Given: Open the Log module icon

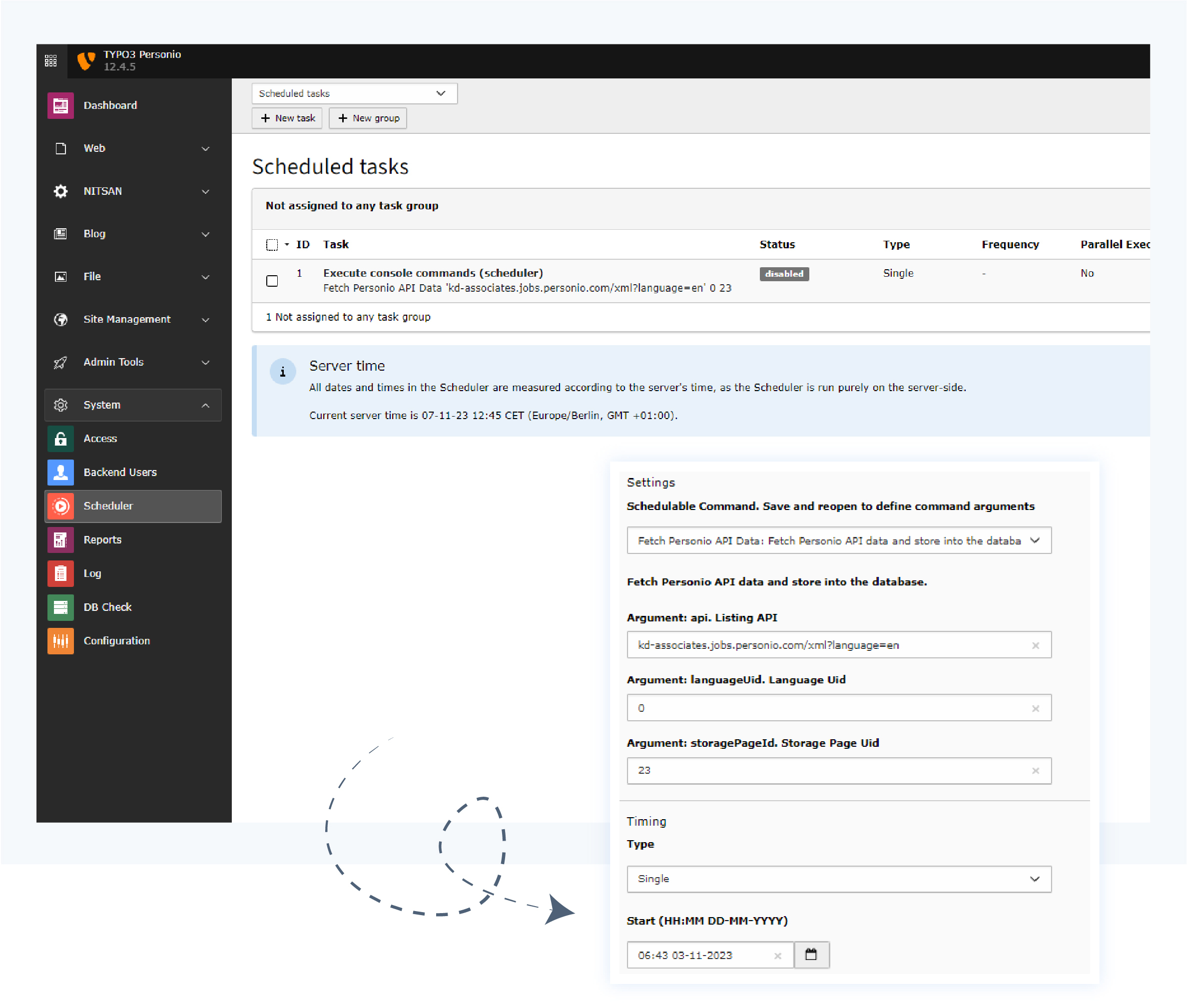Looking at the screenshot, I should point(60,573).
